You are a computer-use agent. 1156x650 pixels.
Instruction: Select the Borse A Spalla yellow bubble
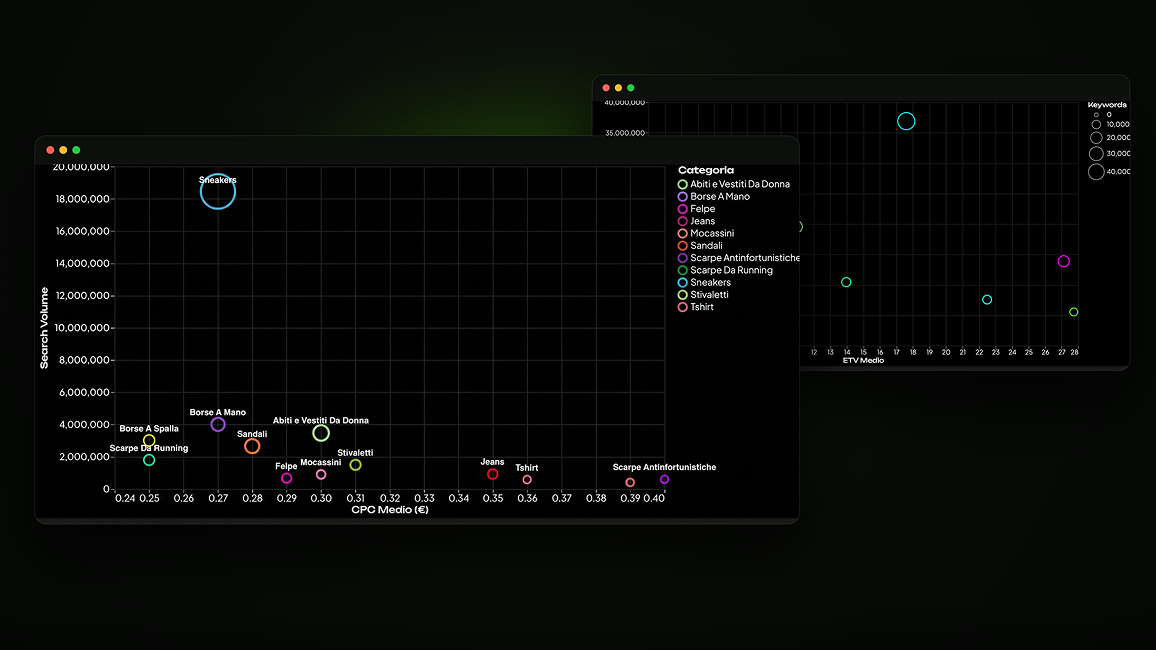pyautogui.click(x=149, y=441)
